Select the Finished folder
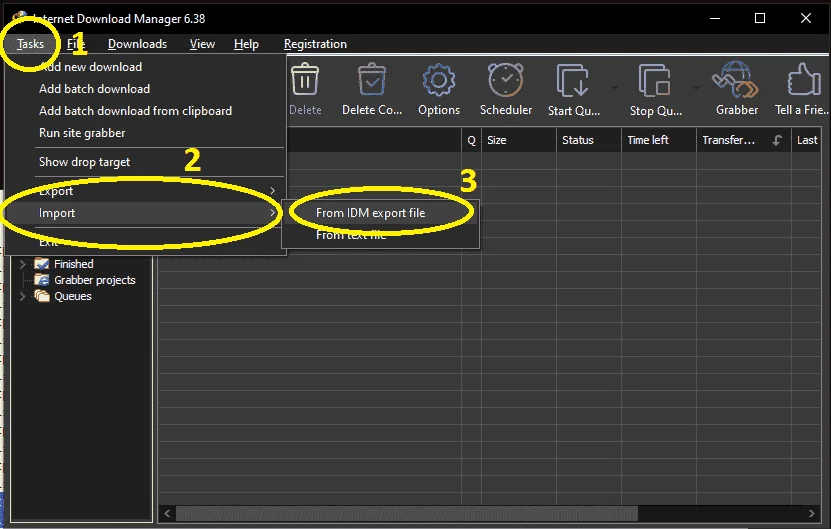This screenshot has width=831, height=529. pyautogui.click(x=64, y=264)
